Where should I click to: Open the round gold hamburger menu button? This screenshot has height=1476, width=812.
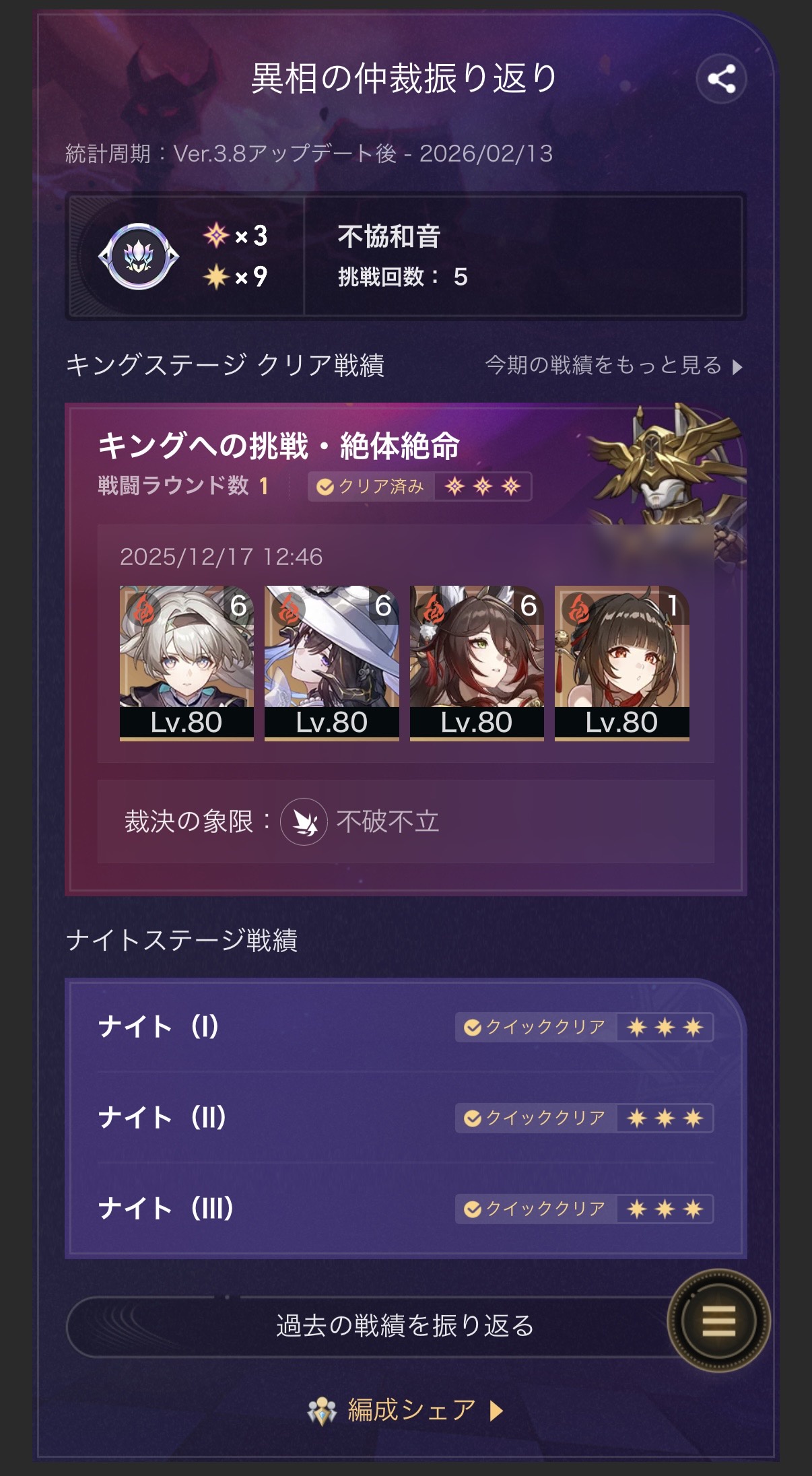point(718,1320)
